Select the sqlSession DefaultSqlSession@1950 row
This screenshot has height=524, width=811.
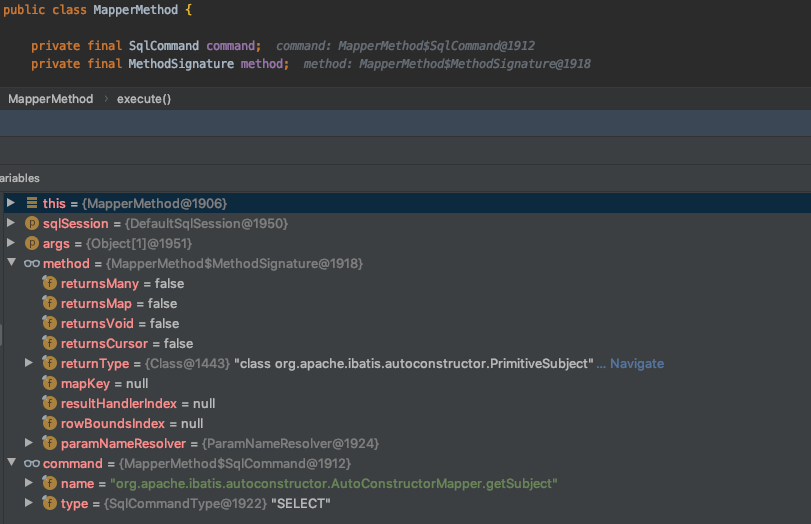pyautogui.click(x=407, y=223)
